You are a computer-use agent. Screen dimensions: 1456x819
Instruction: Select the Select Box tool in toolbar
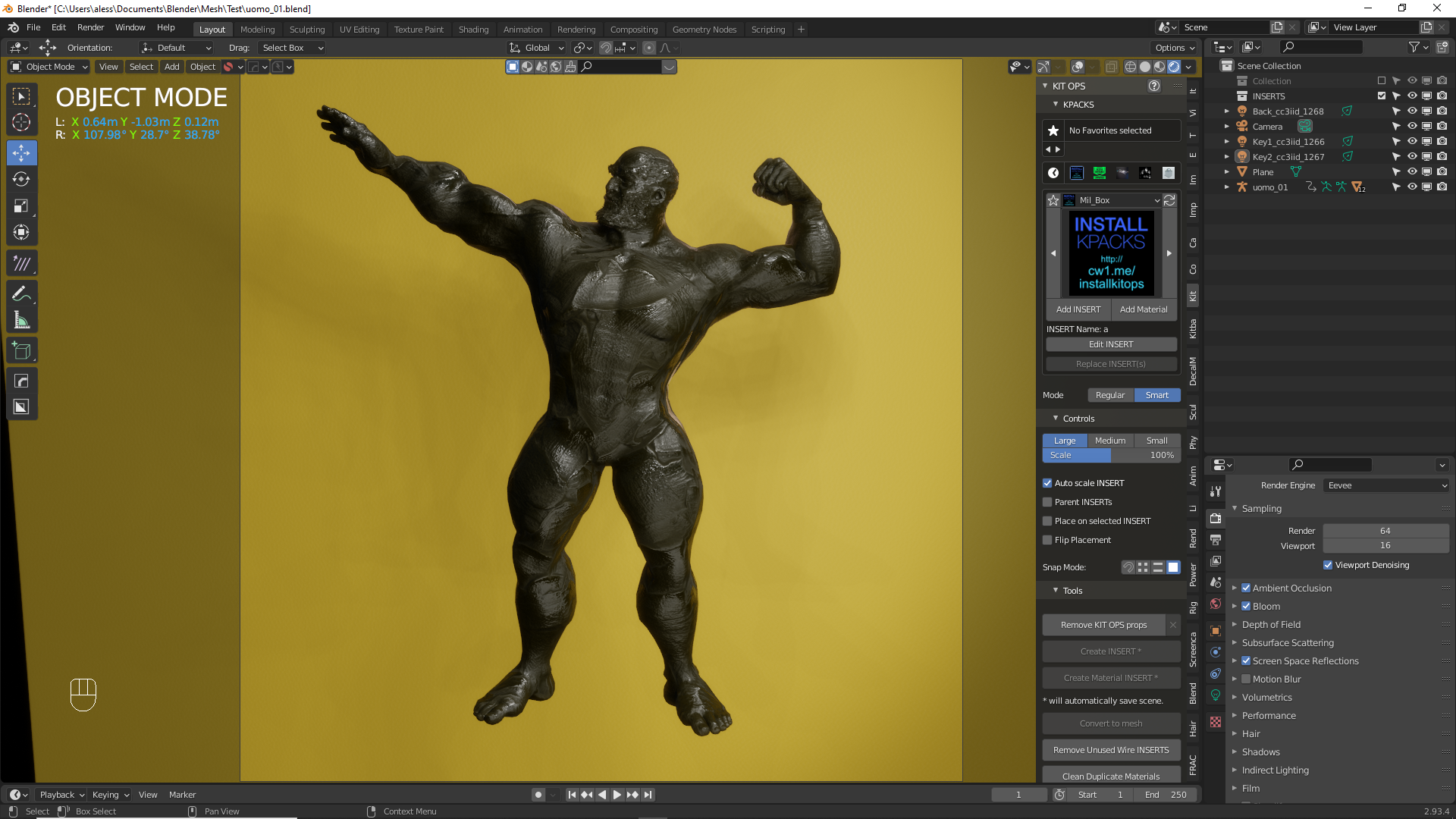pos(22,96)
